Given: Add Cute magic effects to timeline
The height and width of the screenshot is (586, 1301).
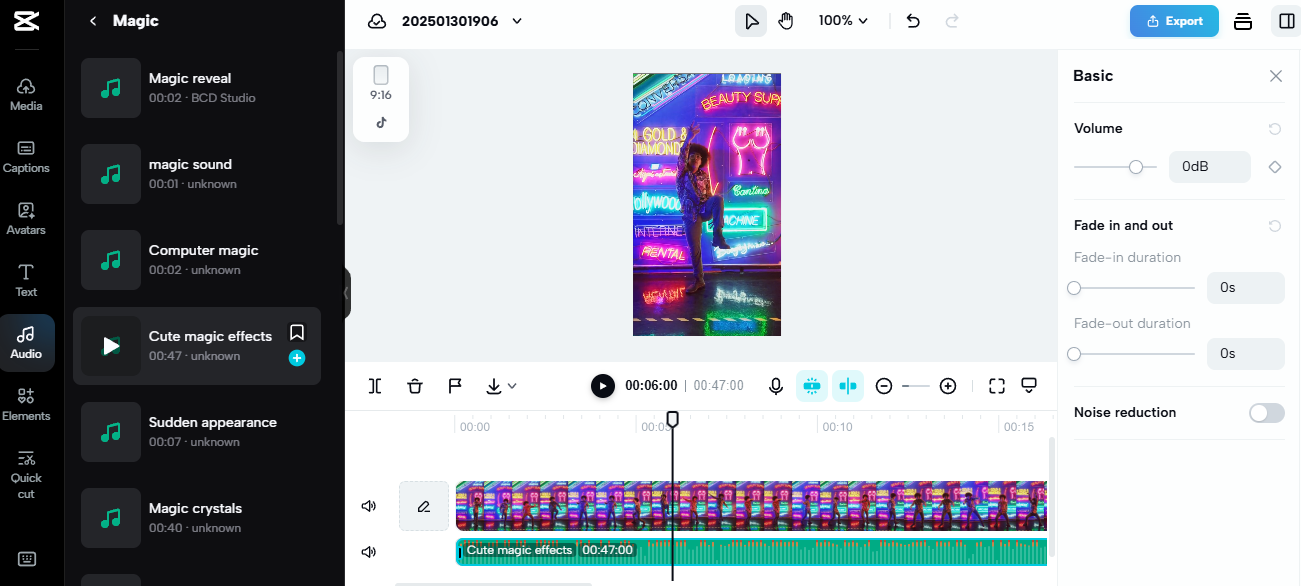Looking at the screenshot, I should tap(297, 358).
